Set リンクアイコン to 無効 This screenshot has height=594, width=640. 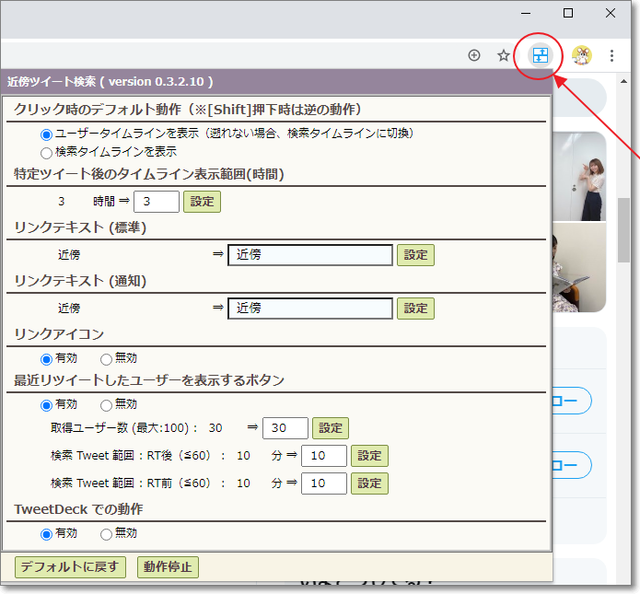[107, 359]
